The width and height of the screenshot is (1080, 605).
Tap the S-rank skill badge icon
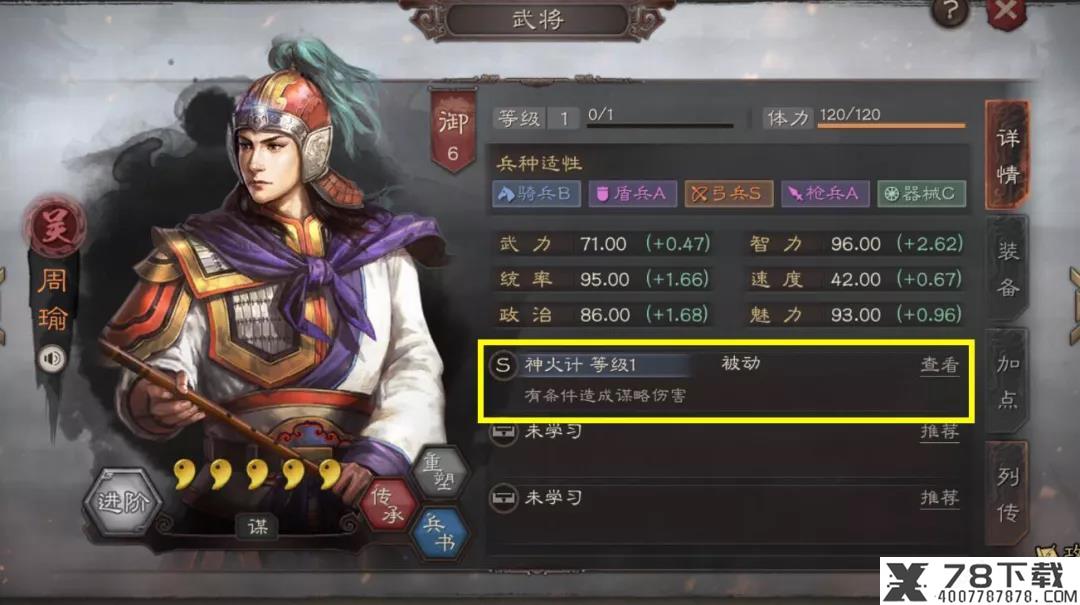point(503,365)
